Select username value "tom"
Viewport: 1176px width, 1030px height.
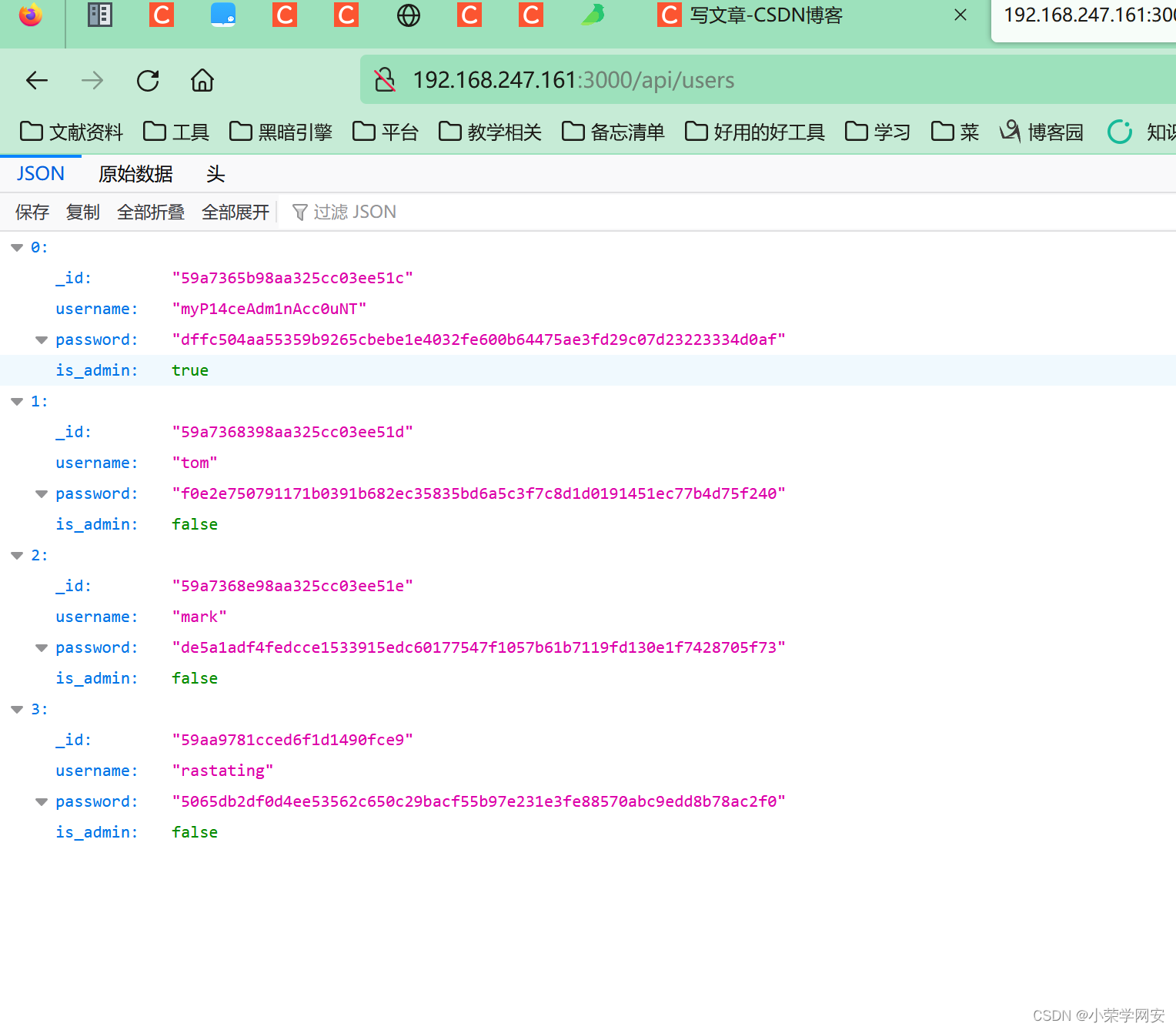[195, 463]
